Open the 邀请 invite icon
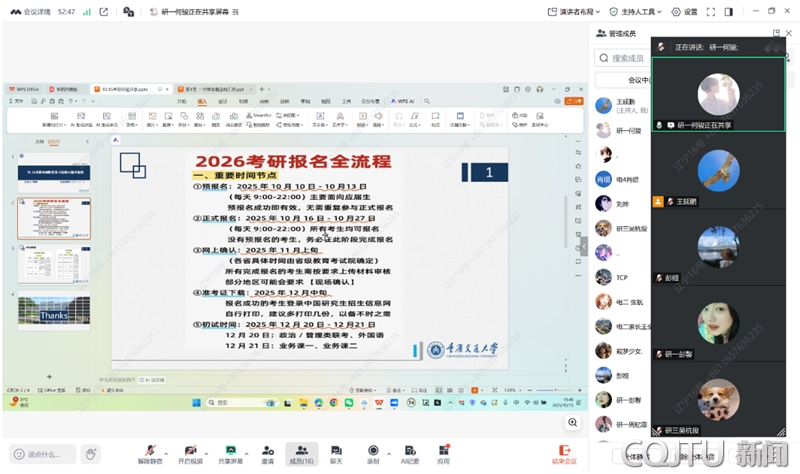Viewport: 800px width, 474px height. 268,449
